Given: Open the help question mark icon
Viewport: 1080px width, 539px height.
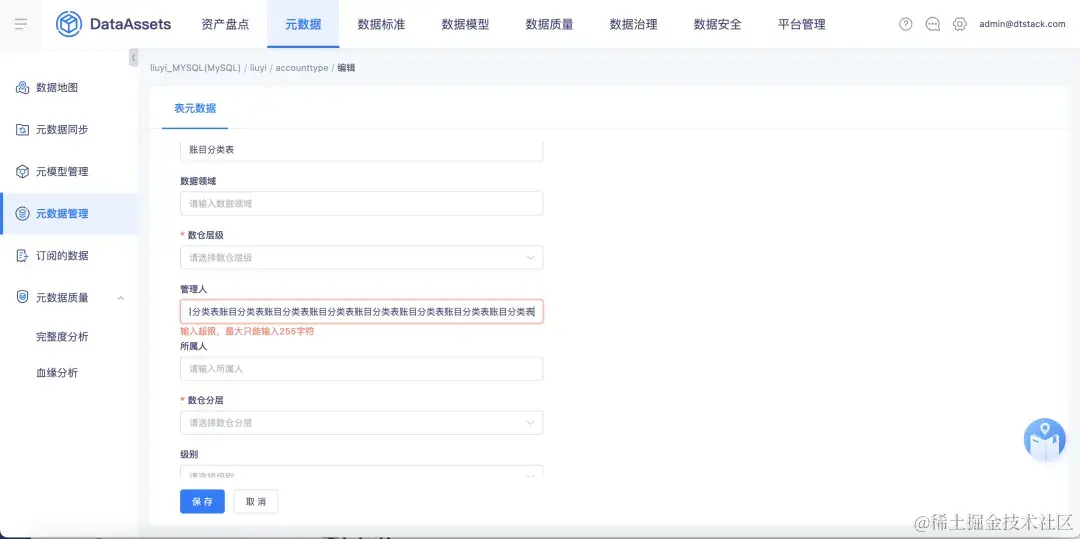Looking at the screenshot, I should (x=906, y=24).
